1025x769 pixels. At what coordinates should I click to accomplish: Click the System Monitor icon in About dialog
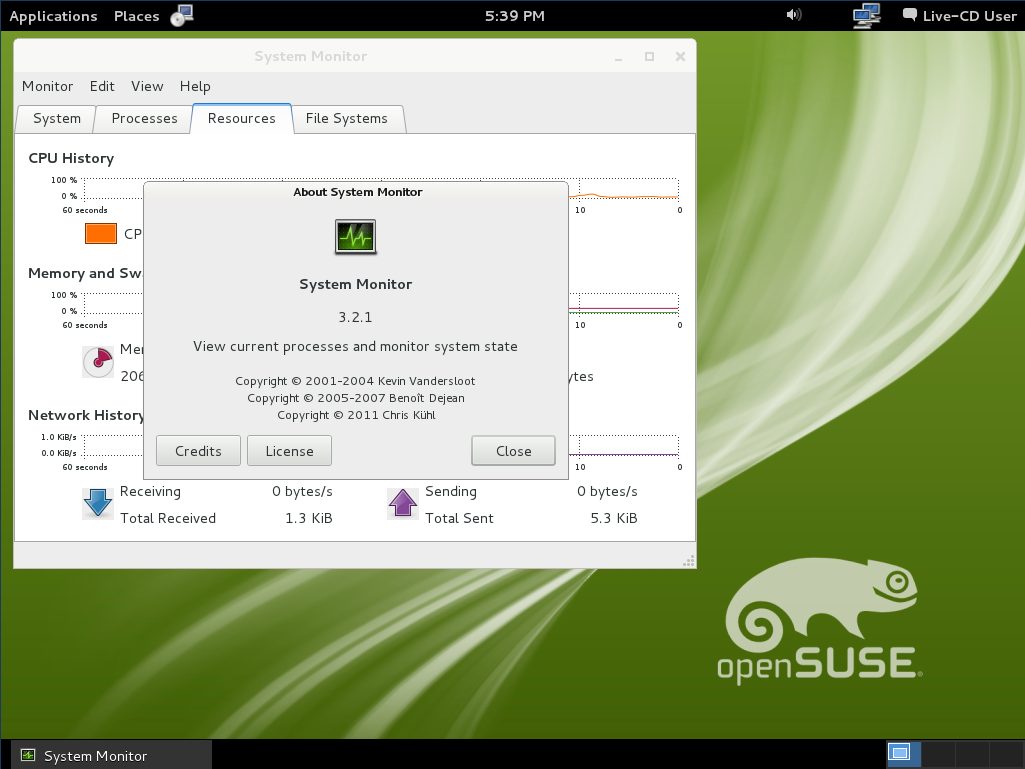(x=356, y=236)
